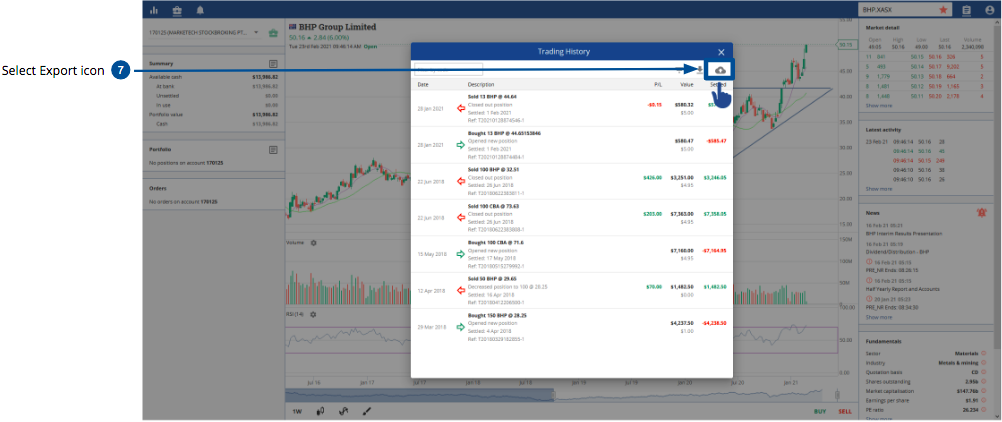The image size is (1002, 422).
Task: Open the chart indicators icon in bottom toolbar
Action: pyautogui.click(x=343, y=412)
